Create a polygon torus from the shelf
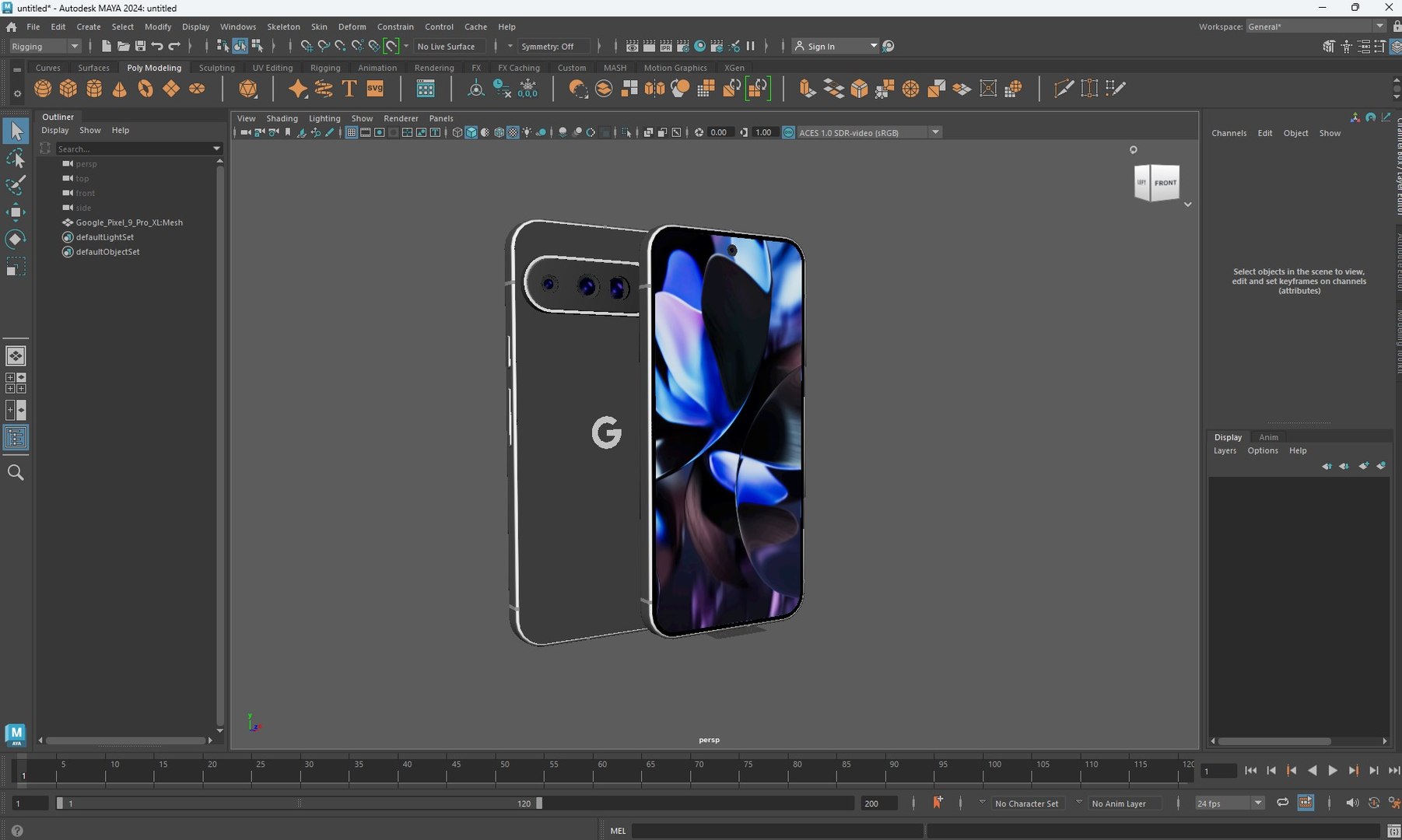This screenshot has height=840, width=1402. click(x=145, y=89)
